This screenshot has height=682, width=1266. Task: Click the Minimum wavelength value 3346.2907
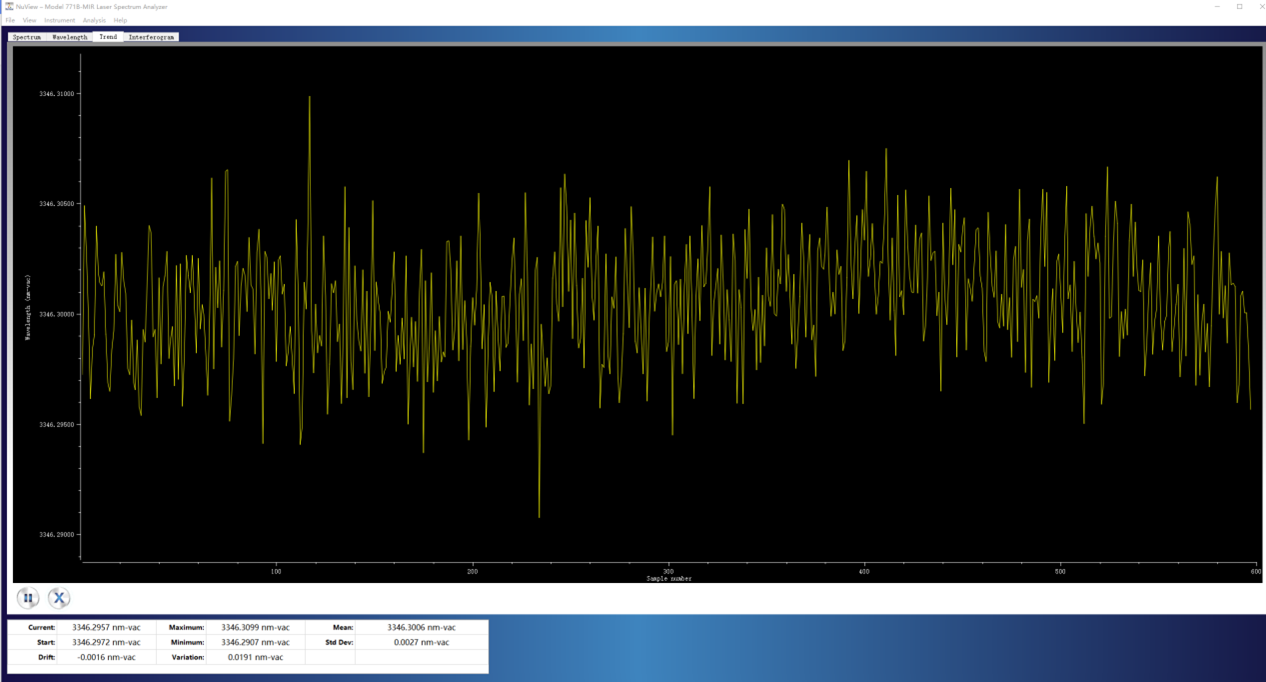pyautogui.click(x=255, y=642)
